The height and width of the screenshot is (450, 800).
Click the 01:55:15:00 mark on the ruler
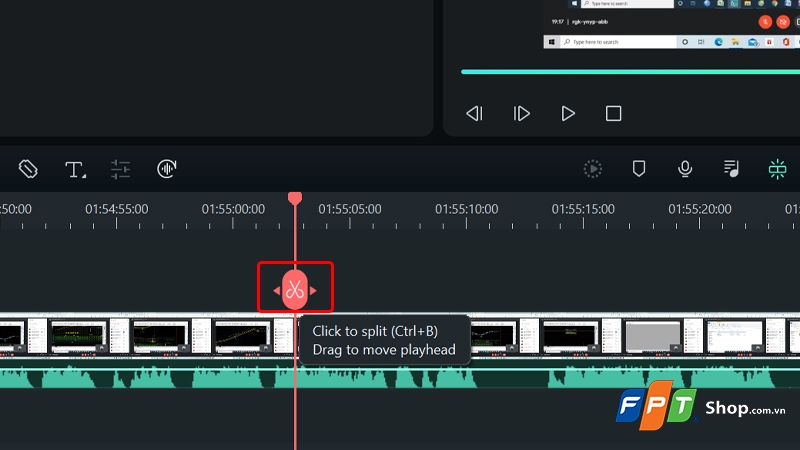(583, 209)
